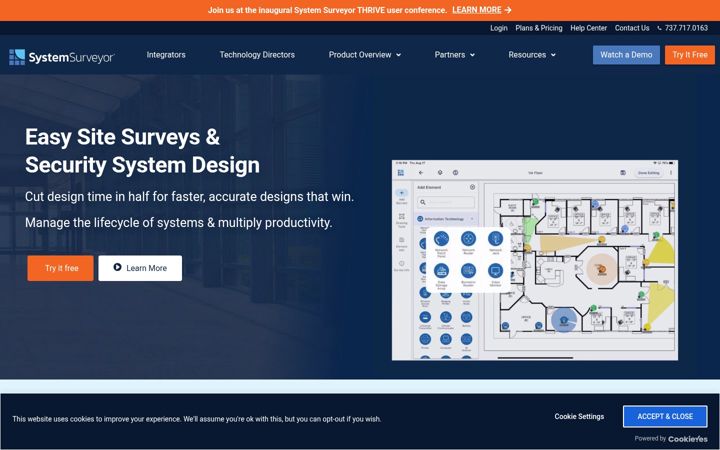The height and width of the screenshot is (450, 720).
Task: Click the Watch a Demo button
Action: click(x=626, y=55)
